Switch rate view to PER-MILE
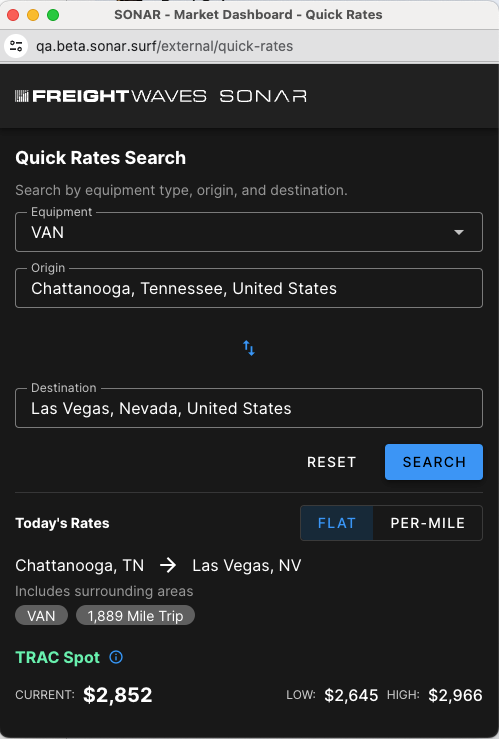 pyautogui.click(x=427, y=523)
